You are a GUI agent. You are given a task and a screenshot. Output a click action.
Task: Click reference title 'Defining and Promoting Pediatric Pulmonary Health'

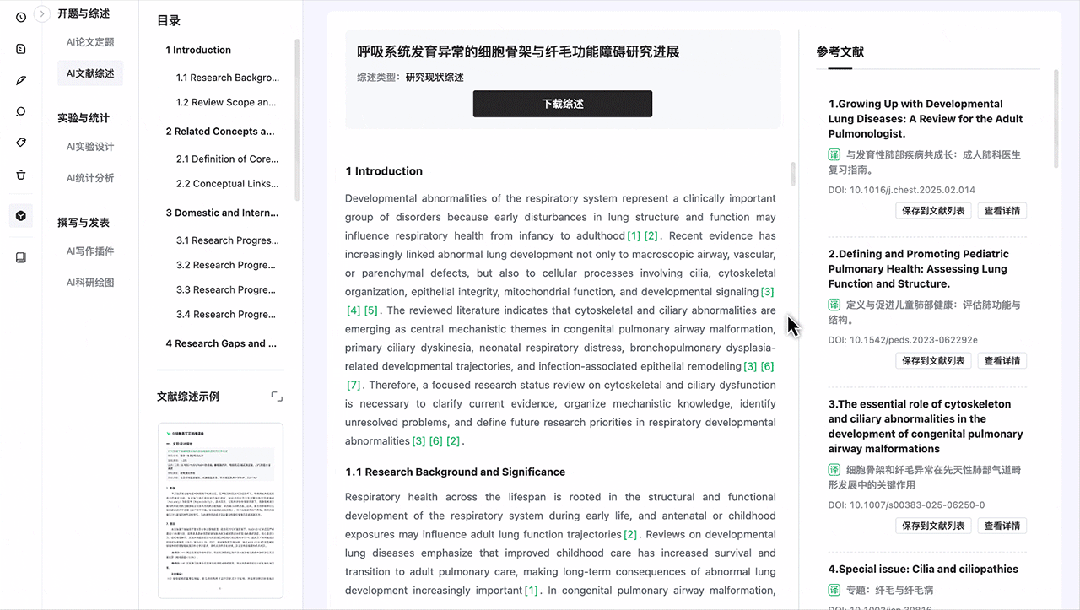[x=918, y=269]
